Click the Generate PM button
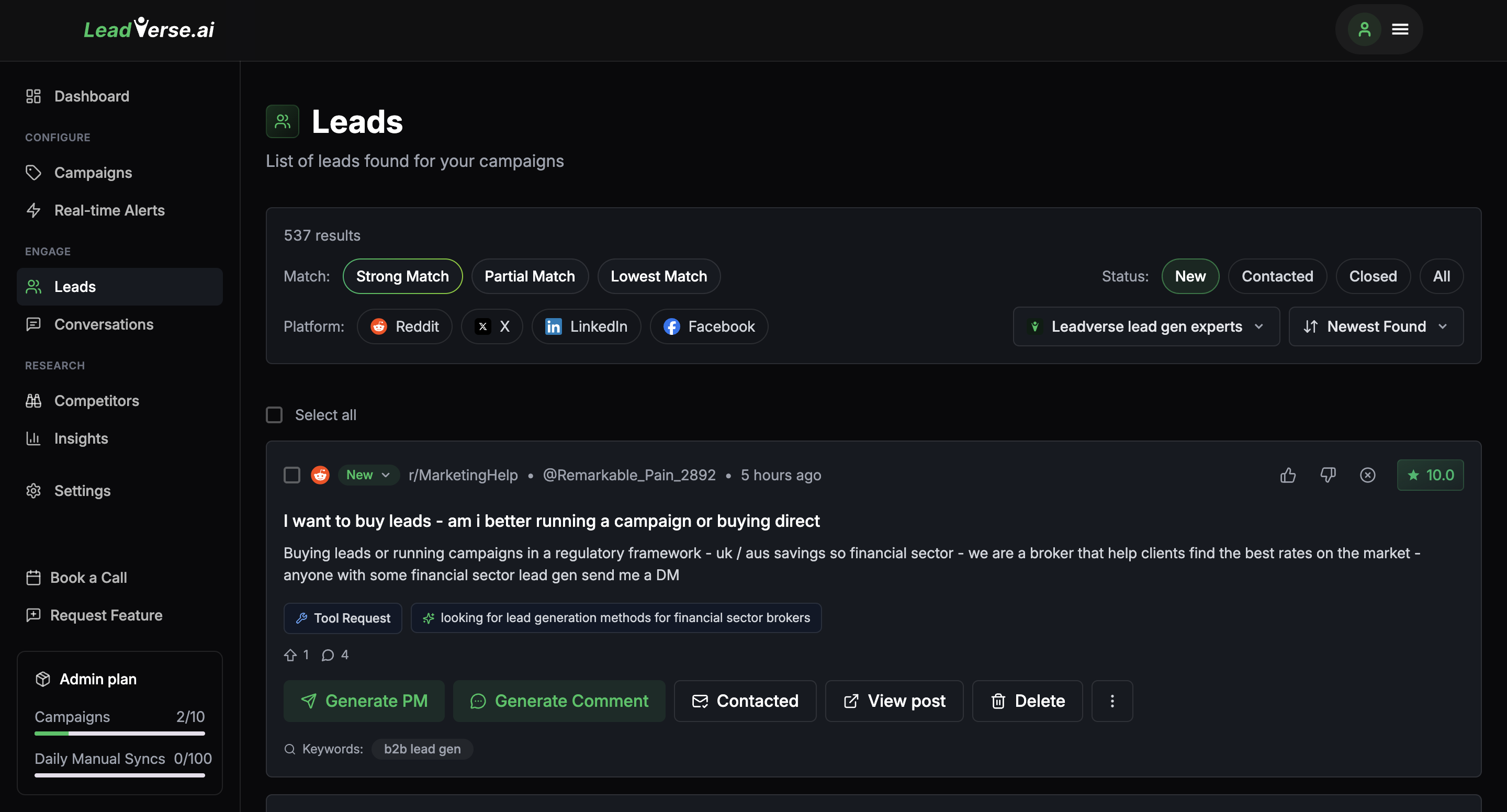The width and height of the screenshot is (1507, 812). pyautogui.click(x=364, y=701)
